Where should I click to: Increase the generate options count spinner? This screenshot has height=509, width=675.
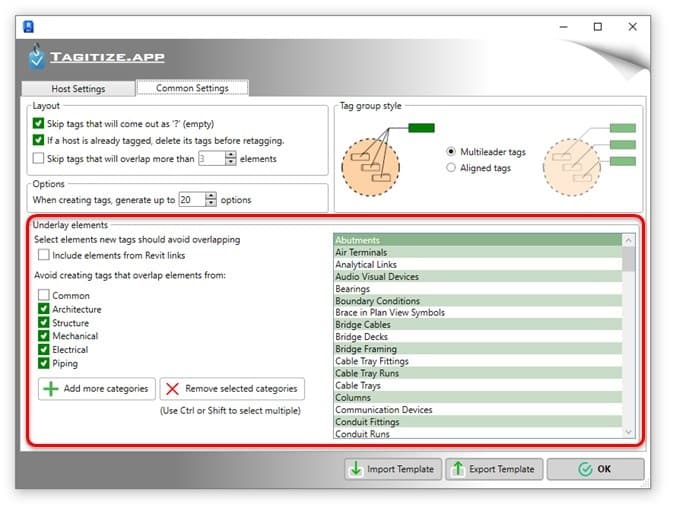211,196
